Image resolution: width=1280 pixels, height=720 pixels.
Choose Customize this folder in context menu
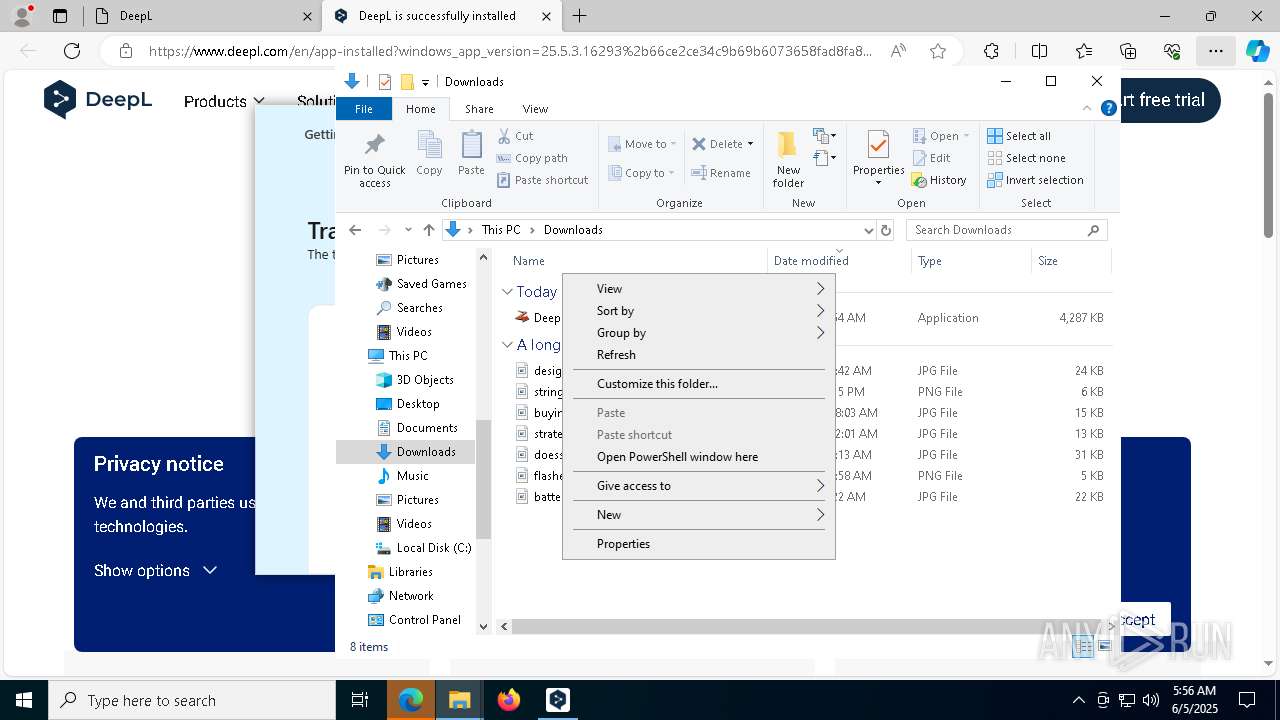pos(699,384)
